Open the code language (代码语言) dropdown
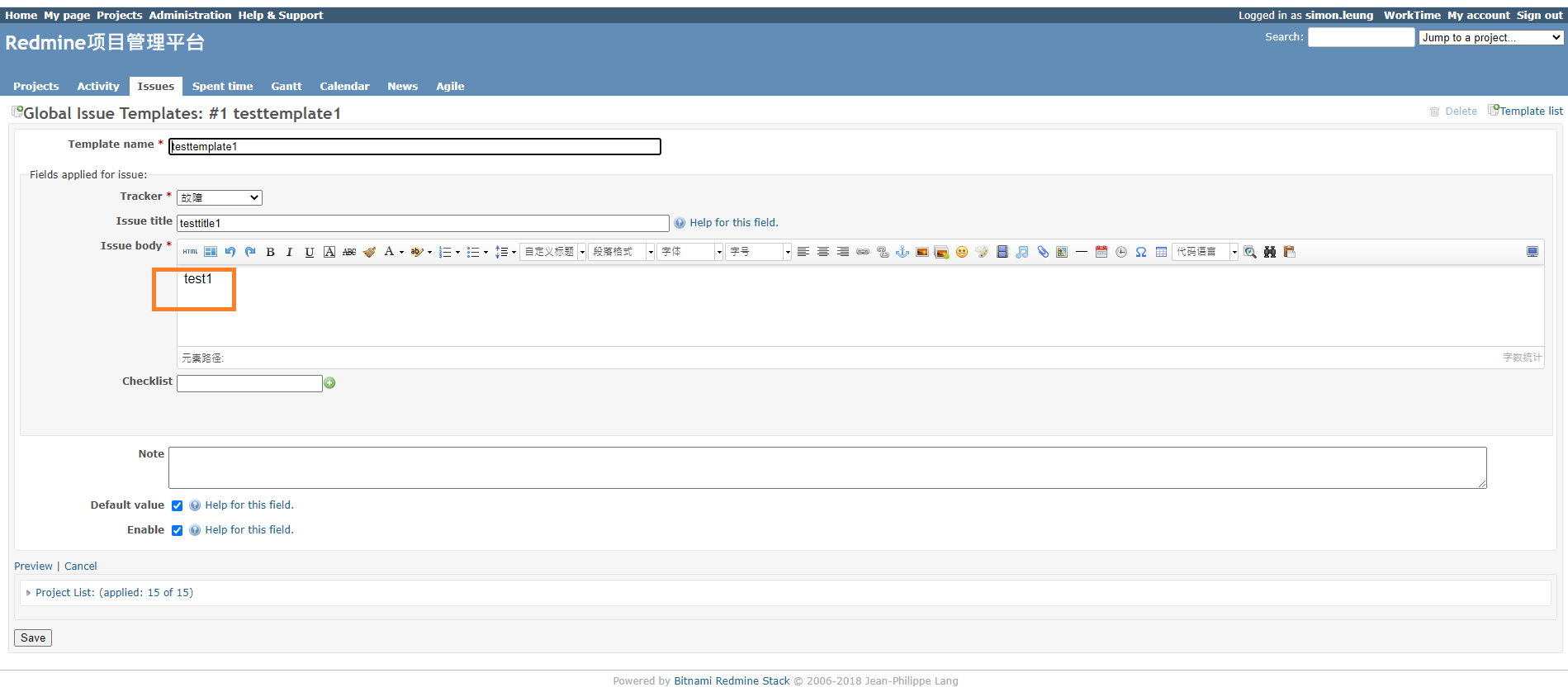This screenshot has width=1568, height=692. (x=1206, y=252)
